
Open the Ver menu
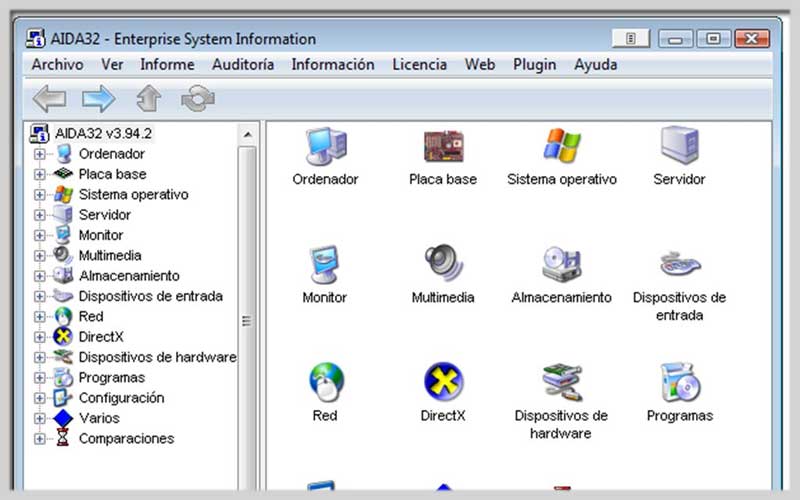[x=112, y=65]
